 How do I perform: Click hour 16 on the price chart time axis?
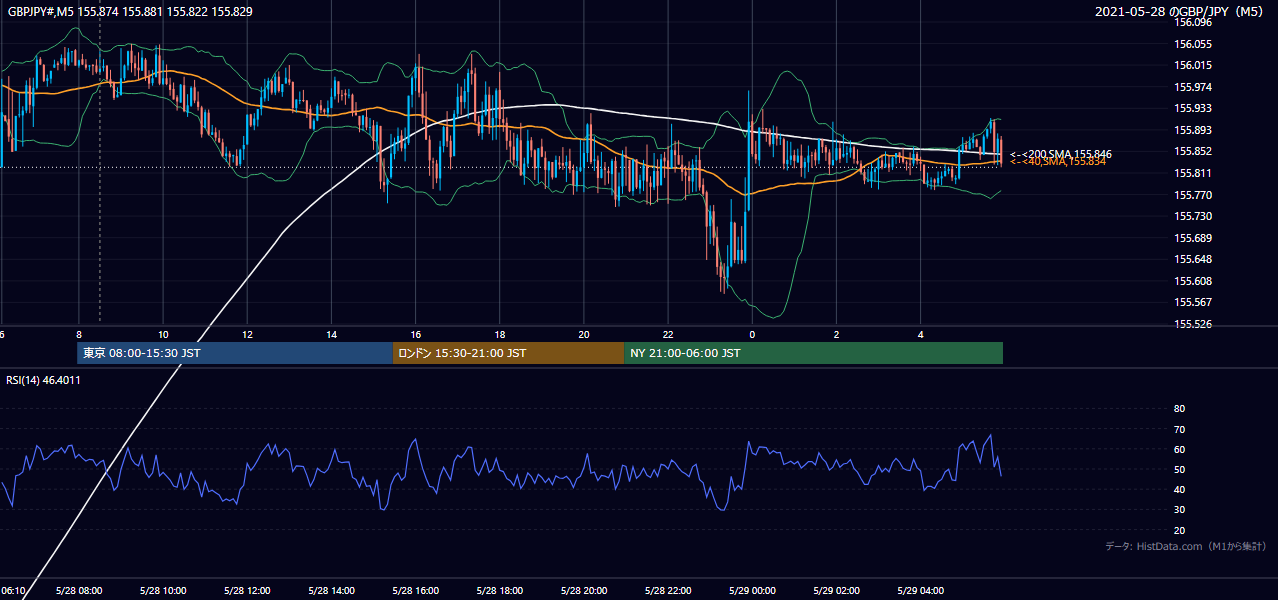(415, 335)
